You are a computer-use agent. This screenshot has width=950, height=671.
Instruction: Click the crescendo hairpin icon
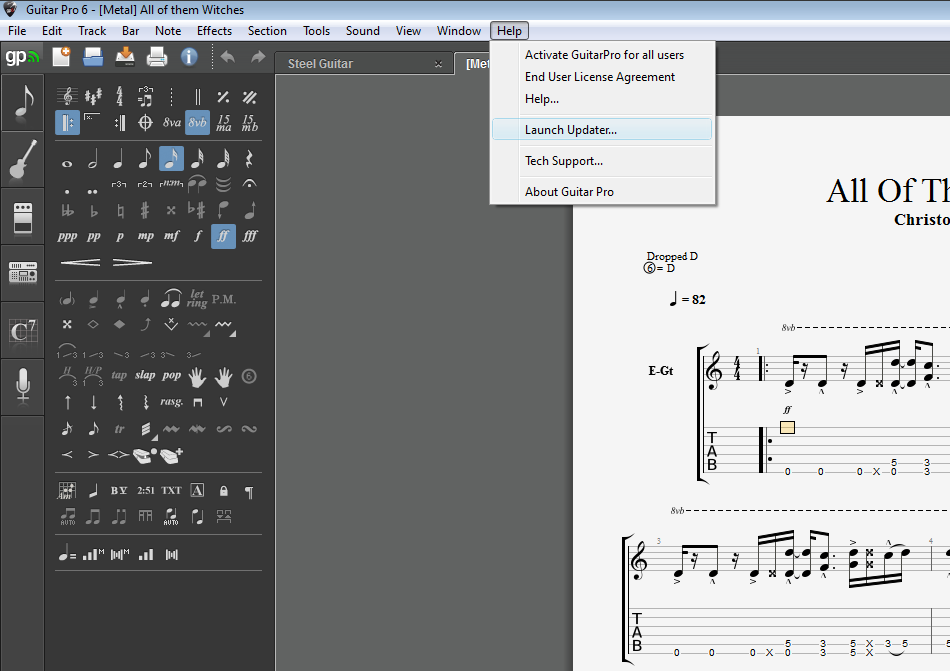[x=81, y=262]
